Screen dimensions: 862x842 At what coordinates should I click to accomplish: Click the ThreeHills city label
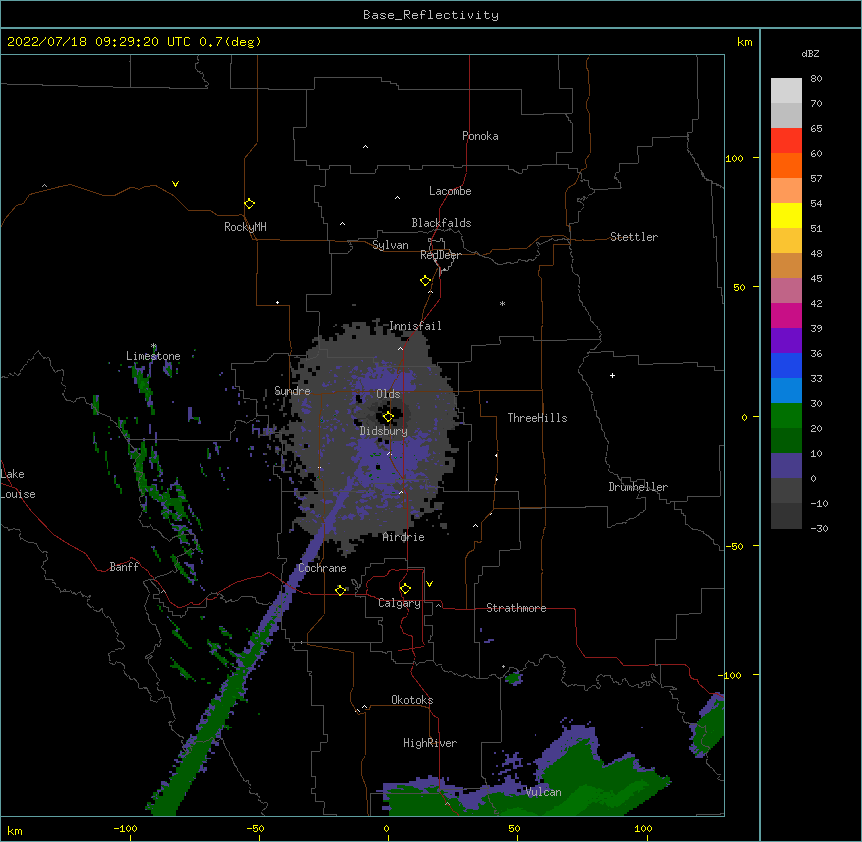click(537, 418)
